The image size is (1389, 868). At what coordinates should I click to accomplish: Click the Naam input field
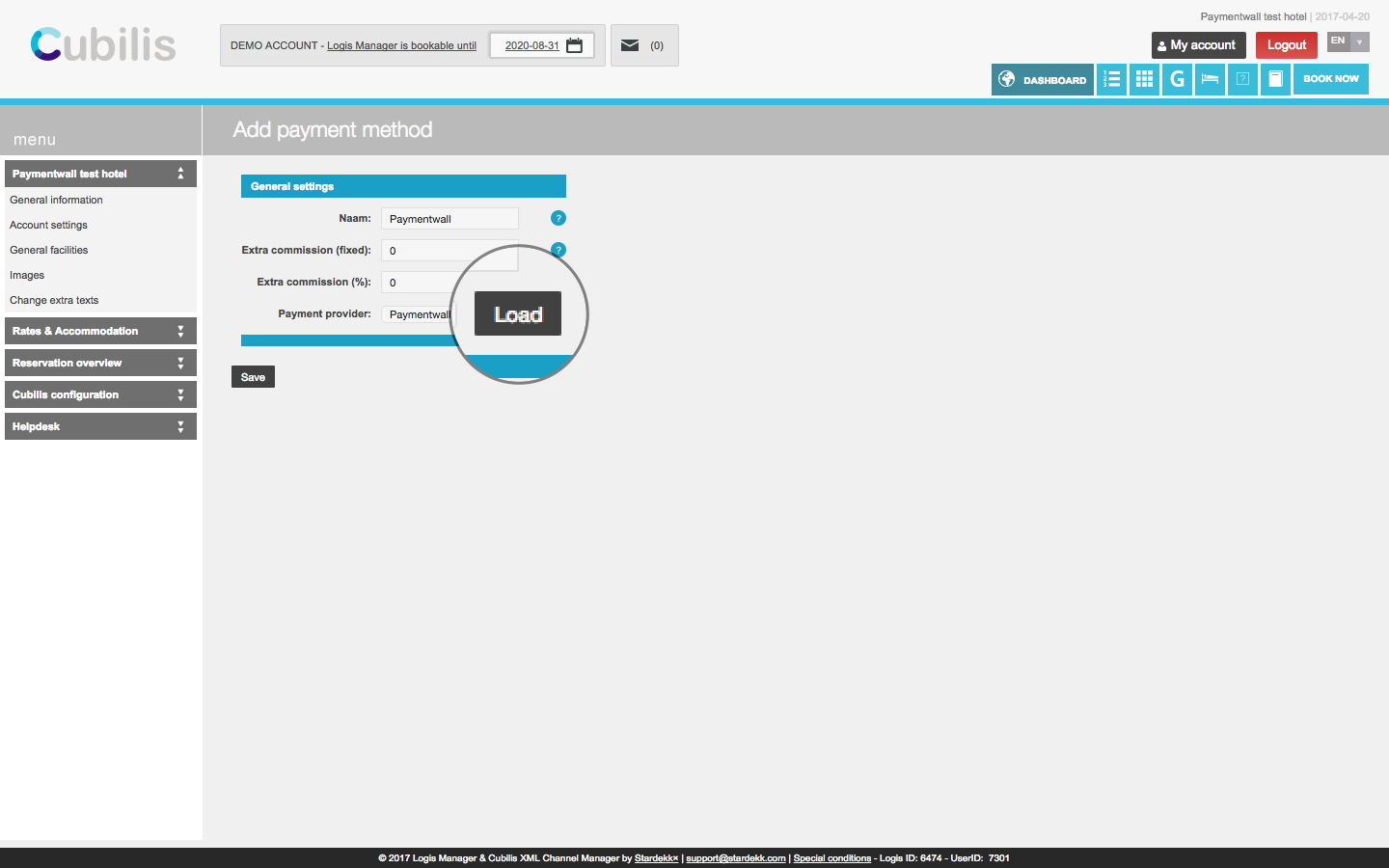(x=449, y=219)
